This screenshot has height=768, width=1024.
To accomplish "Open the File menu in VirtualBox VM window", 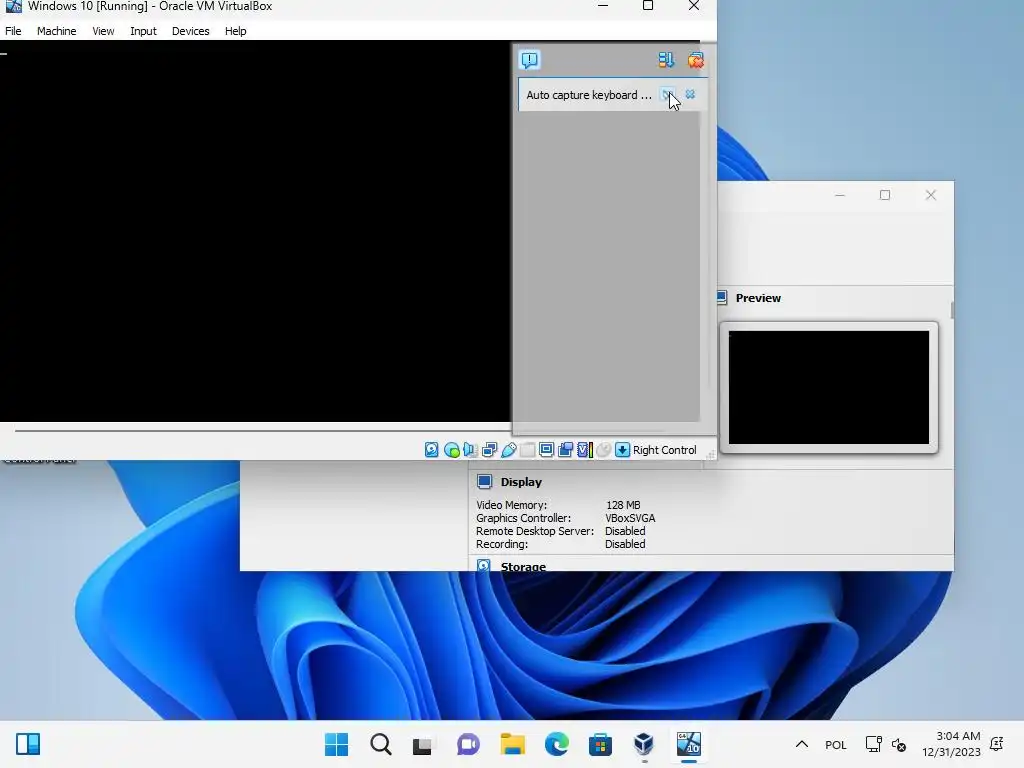I will tap(13, 31).
